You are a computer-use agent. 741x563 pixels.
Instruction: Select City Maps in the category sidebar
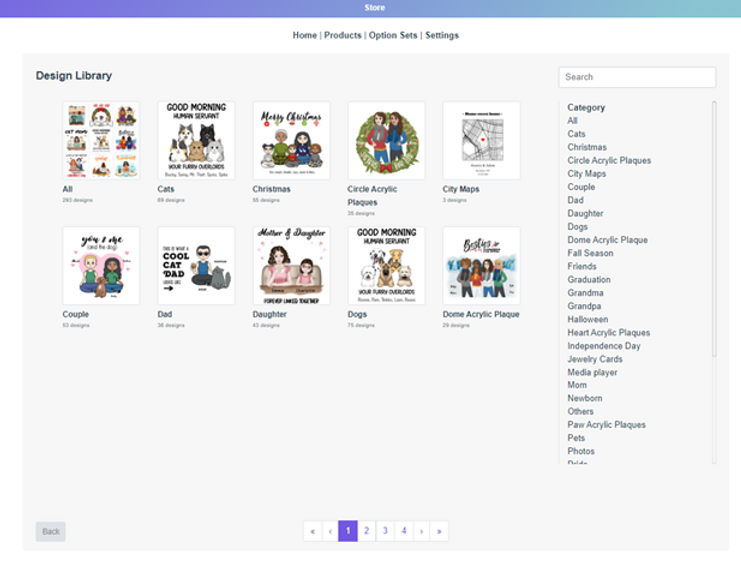click(586, 173)
